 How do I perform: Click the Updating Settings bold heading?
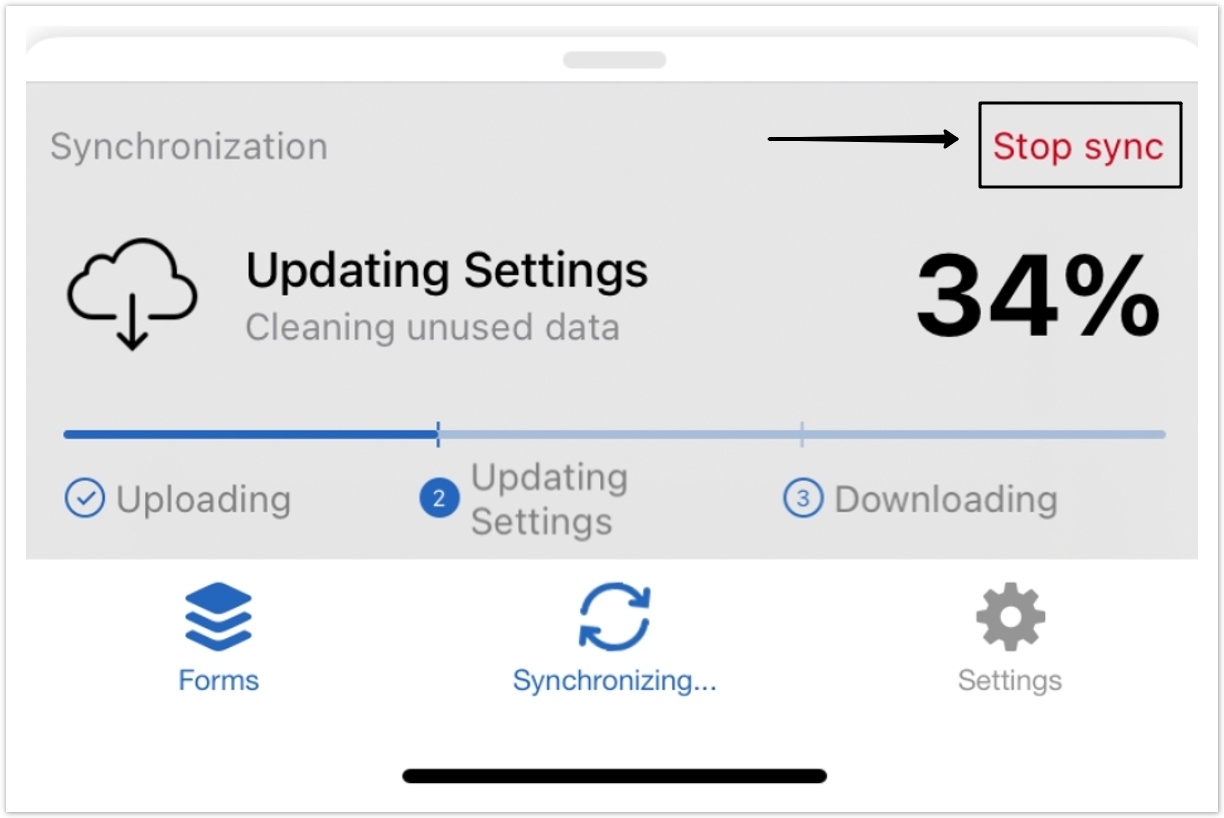click(x=447, y=270)
